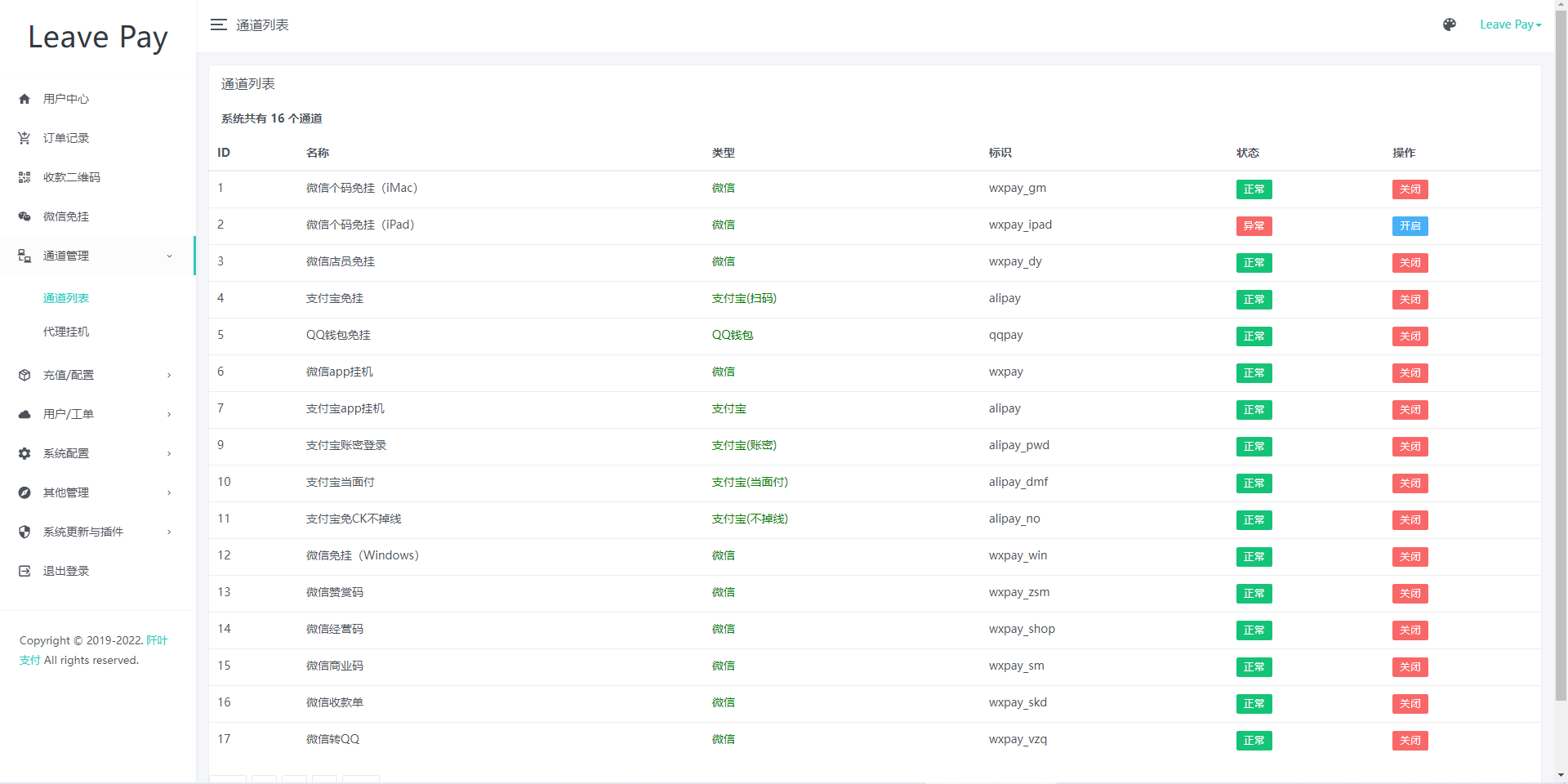
Task: Click the scrollbar up arrow
Action: 1561,6
